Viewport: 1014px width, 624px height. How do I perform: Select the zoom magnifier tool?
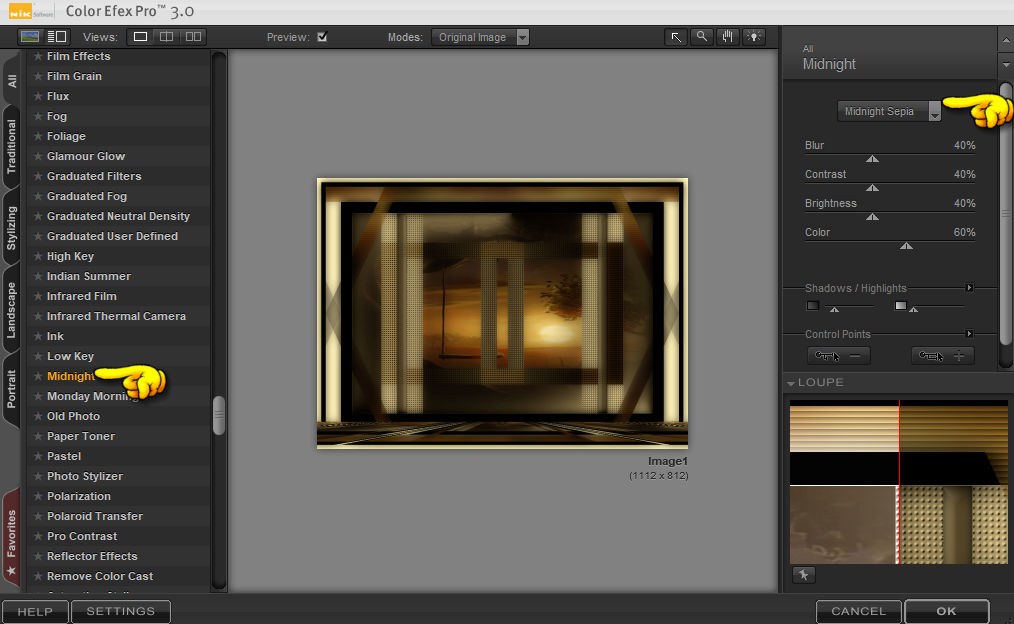702,37
